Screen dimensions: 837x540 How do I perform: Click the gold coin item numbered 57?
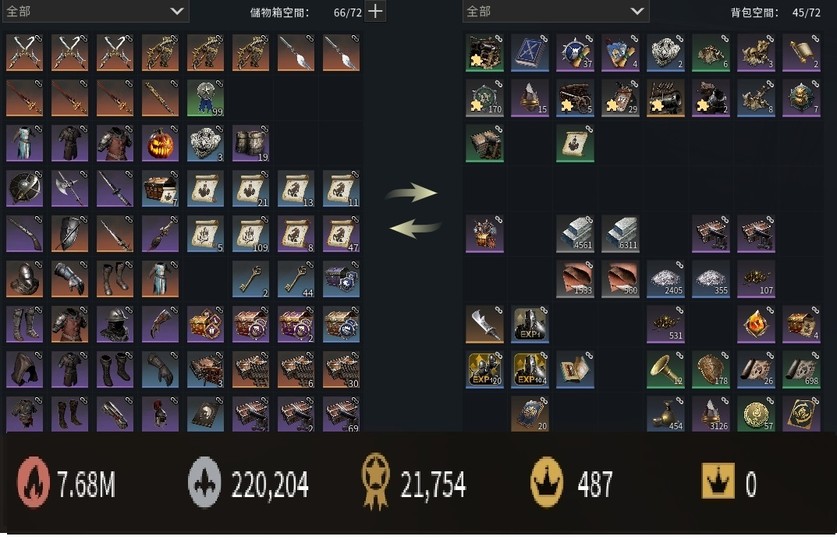tap(756, 415)
